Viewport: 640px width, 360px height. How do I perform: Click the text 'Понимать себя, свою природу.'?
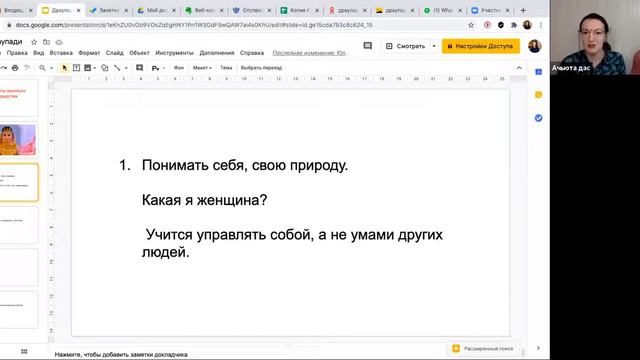click(x=245, y=165)
